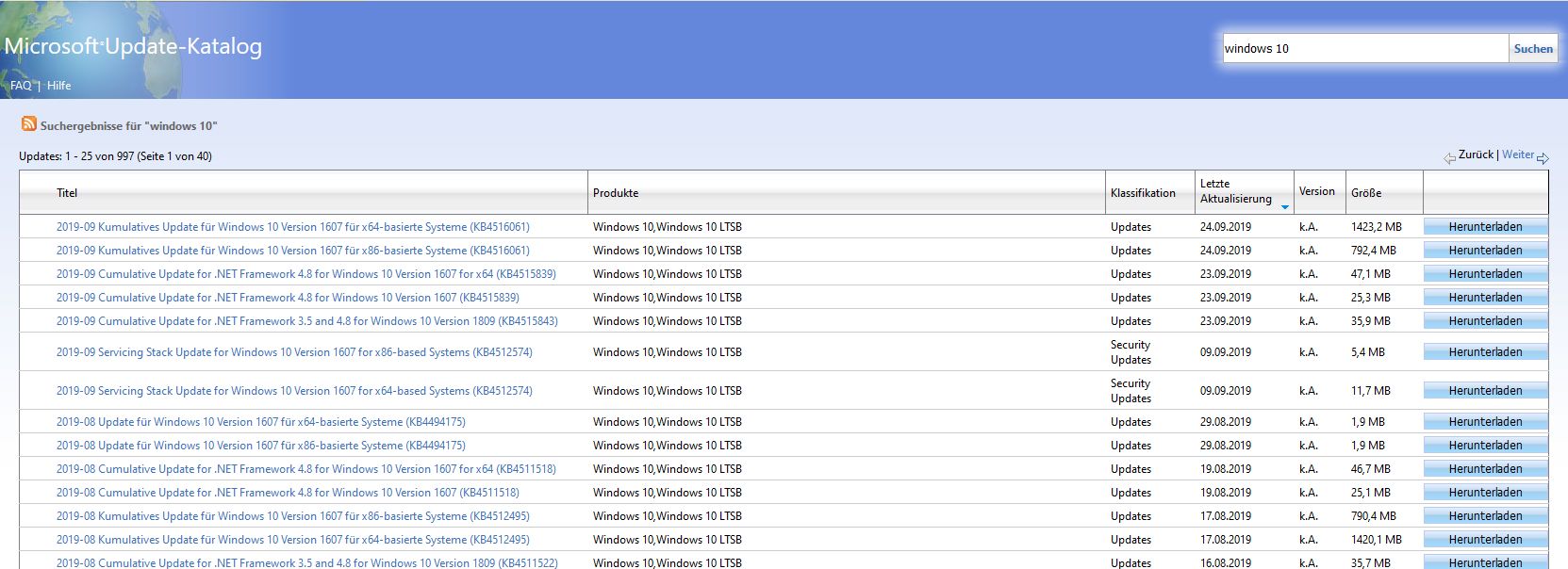Click Herunterladen for the 25,1 MB update

1486,493
